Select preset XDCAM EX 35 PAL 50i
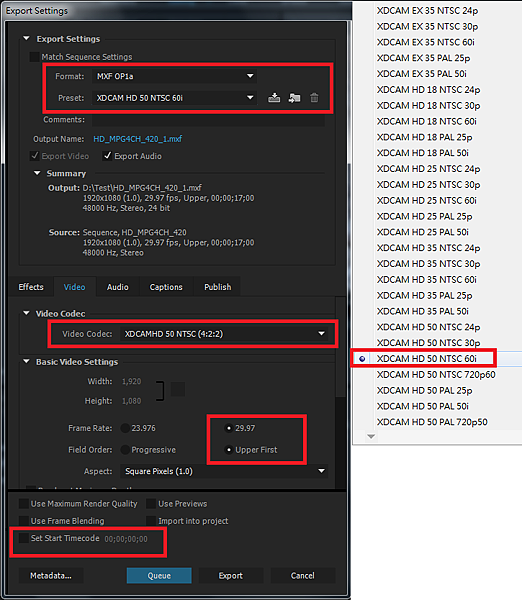Image resolution: width=522 pixels, height=600 pixels. click(x=422, y=73)
